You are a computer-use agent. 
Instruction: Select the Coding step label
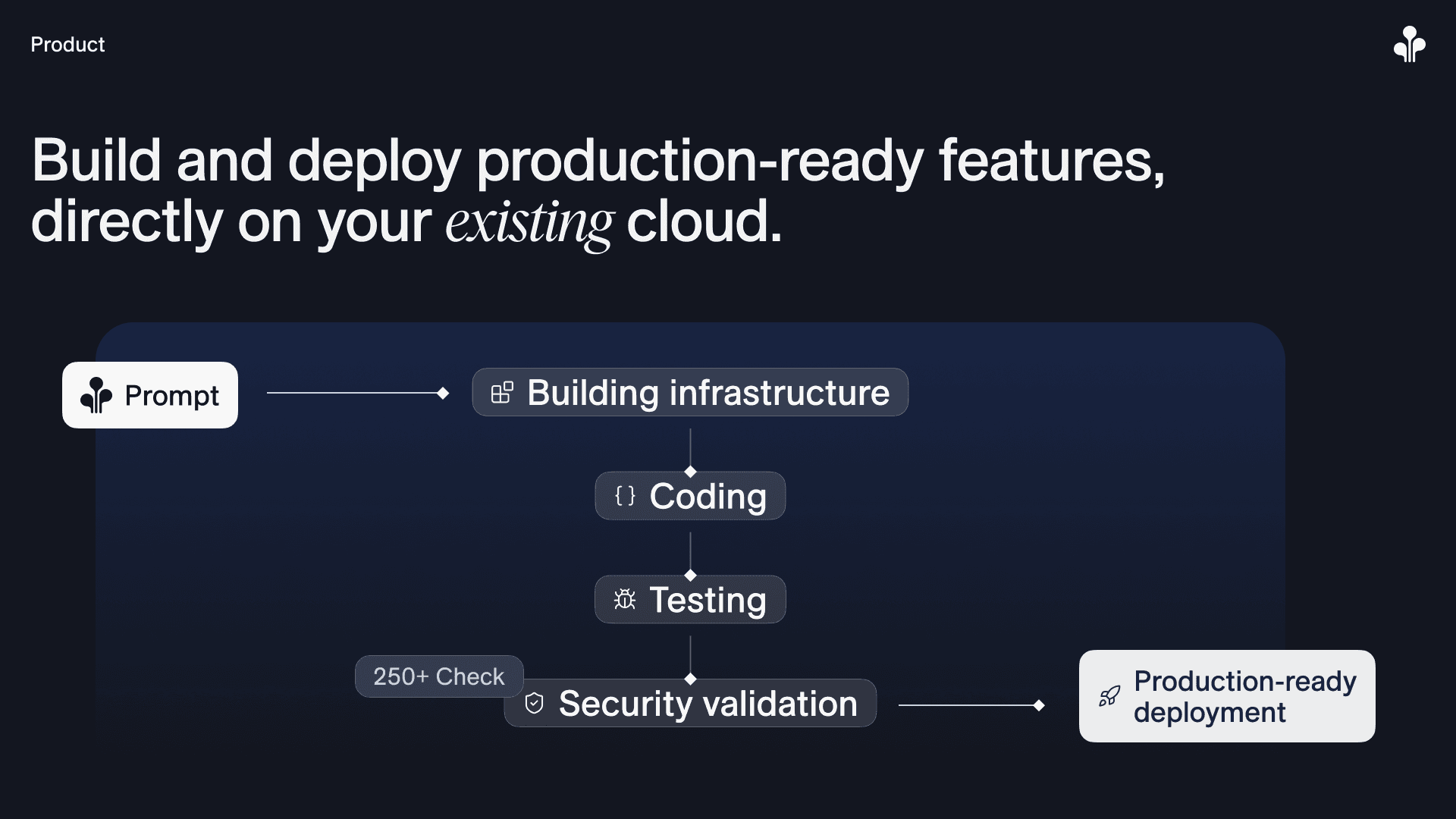pyautogui.click(x=708, y=496)
